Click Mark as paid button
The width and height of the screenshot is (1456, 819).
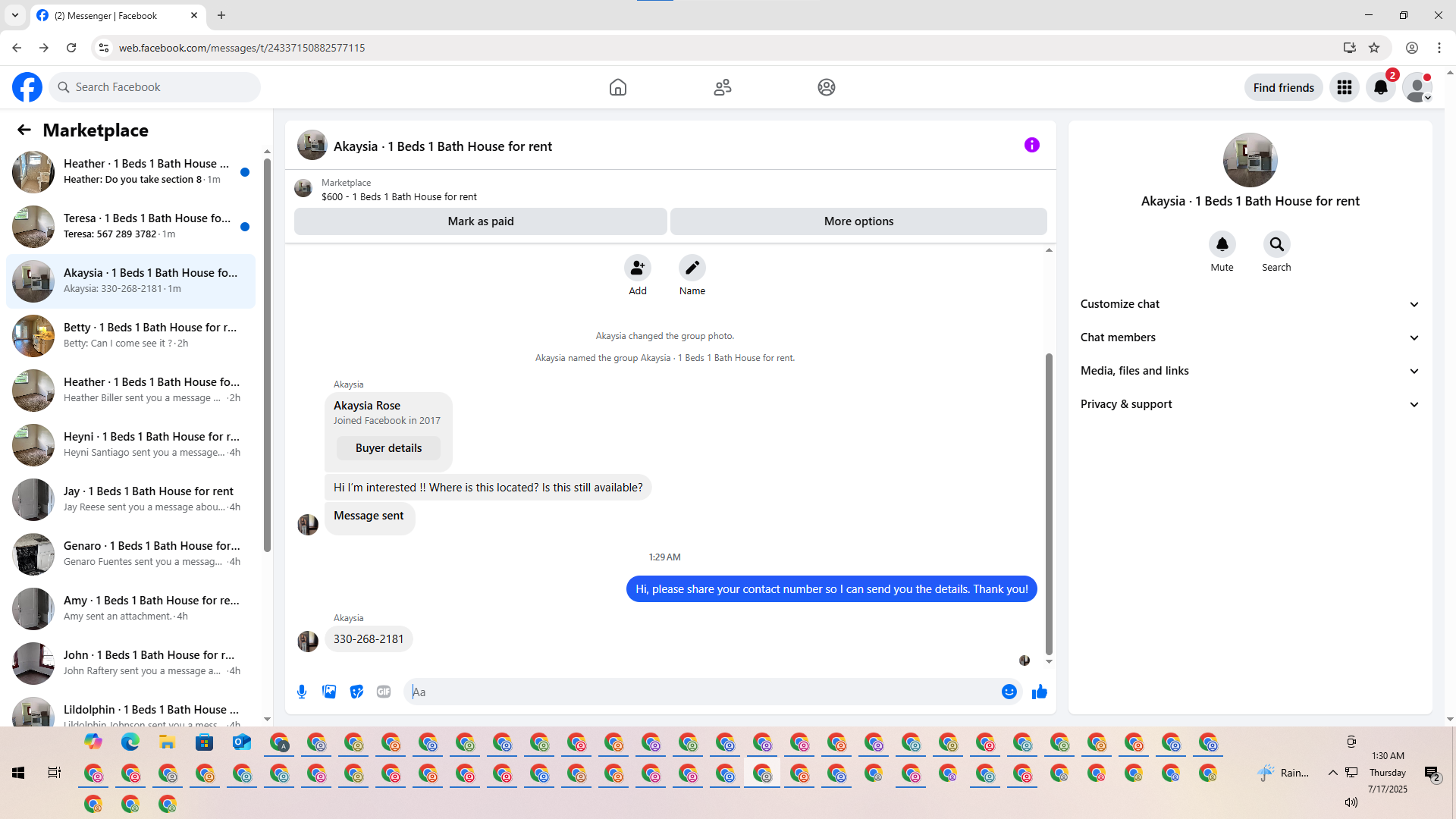click(x=481, y=221)
